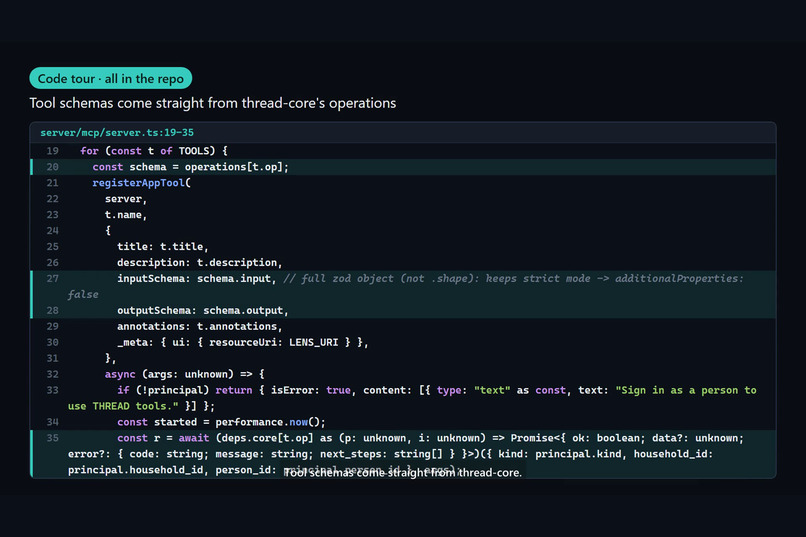Select line number 27
This screenshot has width=806, height=537.
[52, 279]
